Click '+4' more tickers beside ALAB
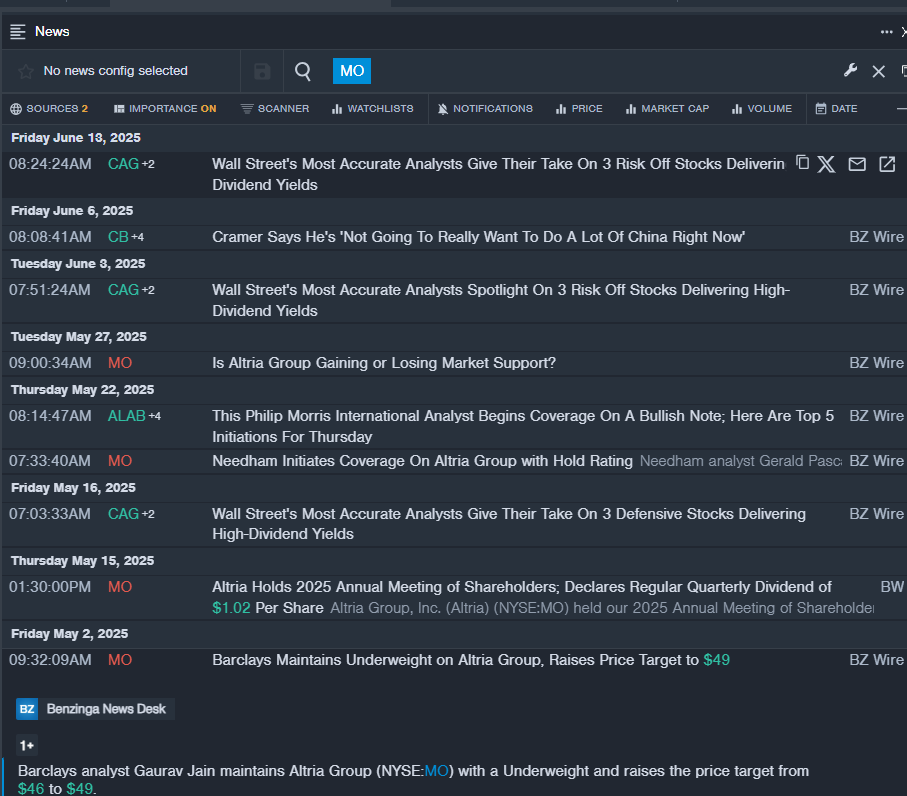 coord(154,416)
